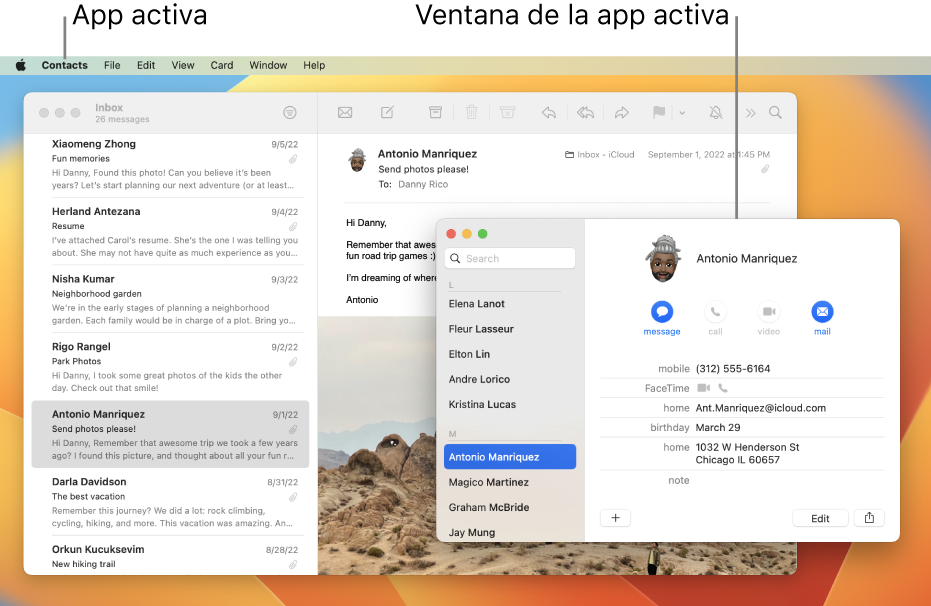Select Andre Lorico in Contacts list
The image size is (931, 606).
point(479,379)
